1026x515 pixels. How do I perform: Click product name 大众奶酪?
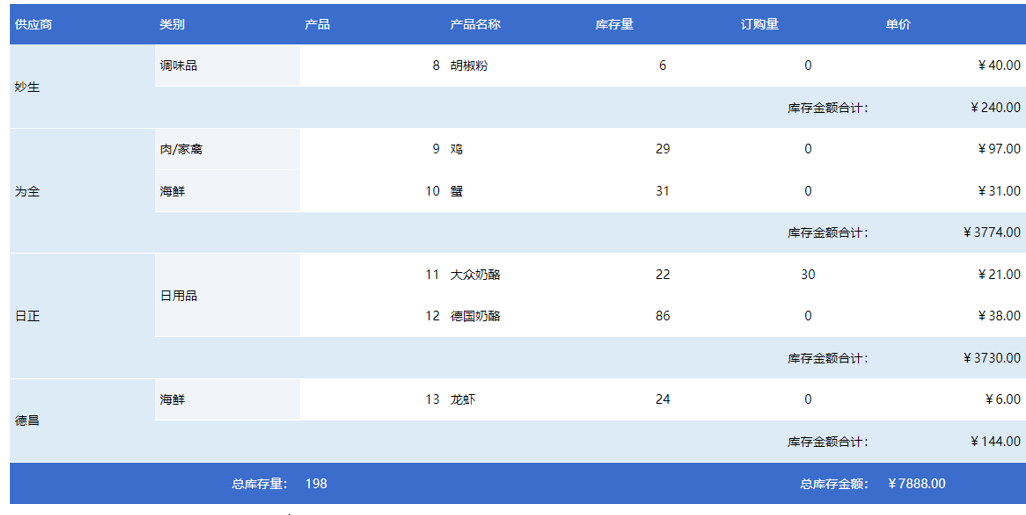[x=475, y=275]
